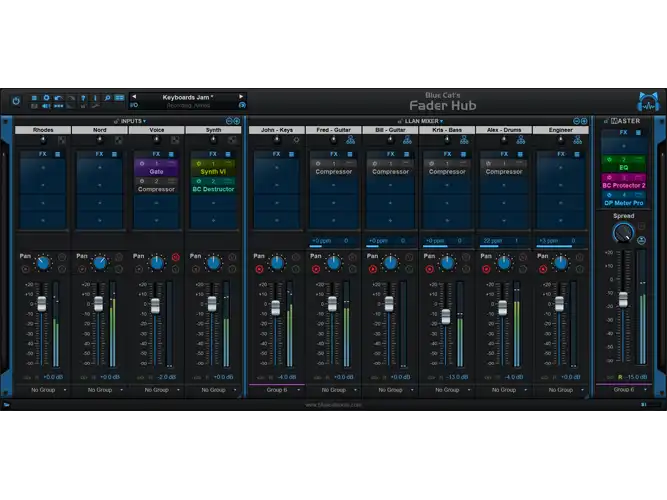
Task: Select the Engineer channel header
Action: 561,130
